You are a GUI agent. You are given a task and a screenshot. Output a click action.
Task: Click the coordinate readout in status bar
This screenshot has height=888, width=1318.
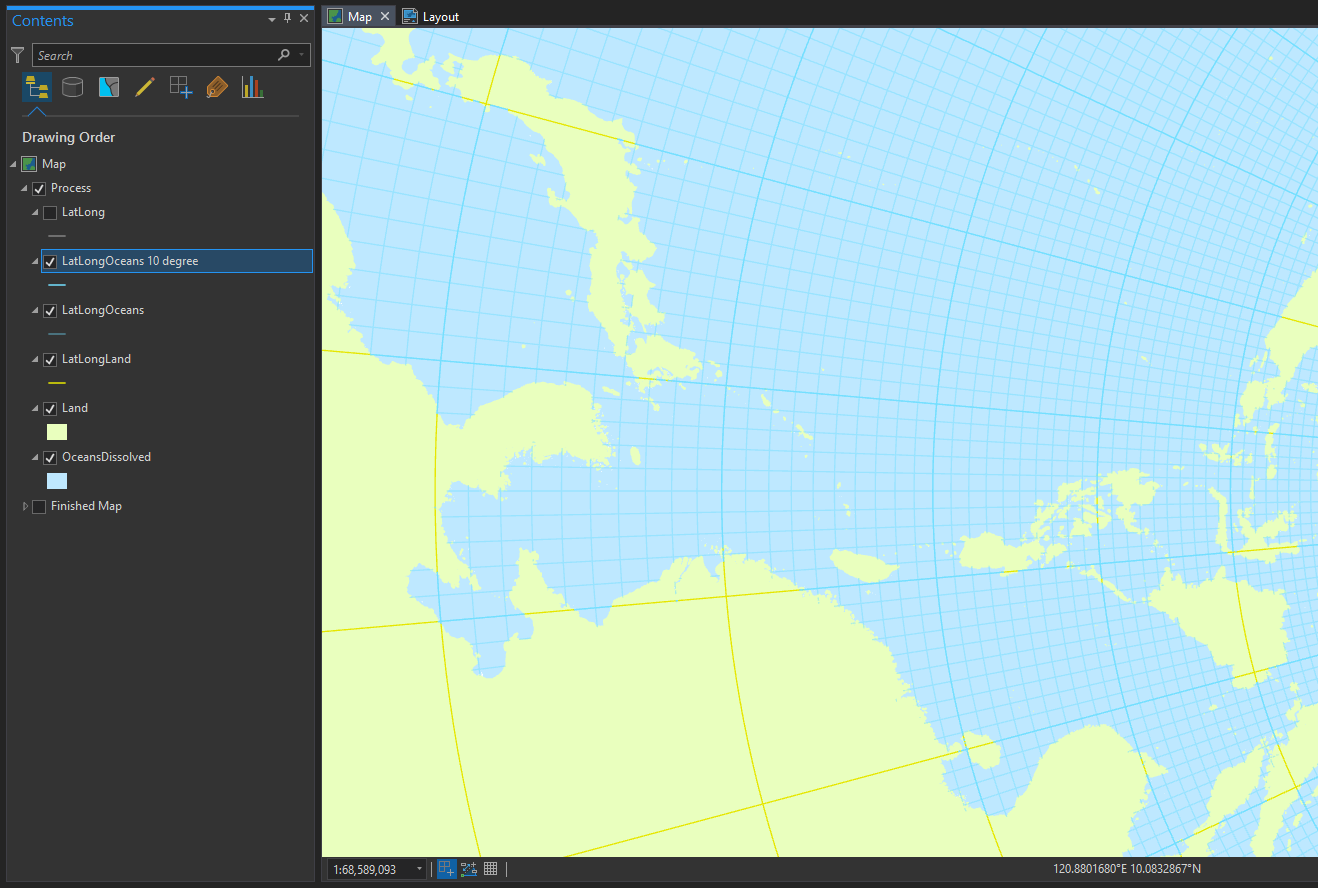1127,869
